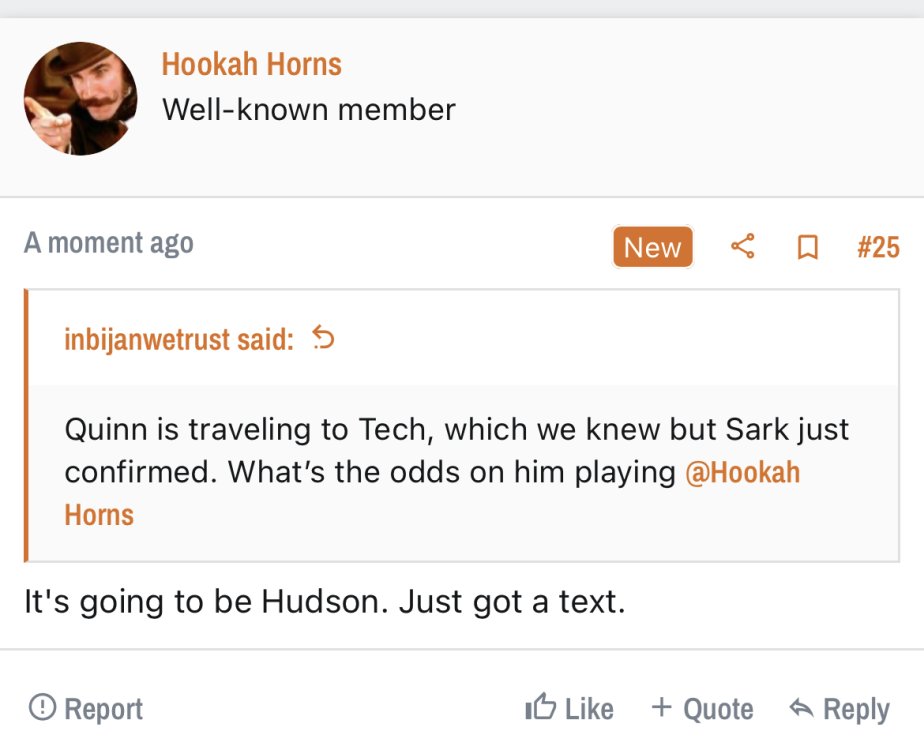Open the #25 post permalink

(x=878, y=247)
